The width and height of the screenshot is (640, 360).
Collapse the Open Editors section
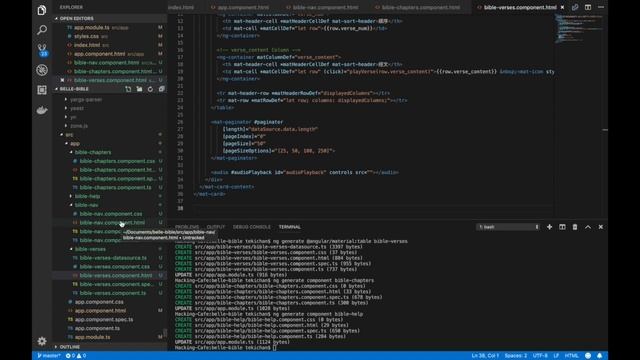point(109,18)
